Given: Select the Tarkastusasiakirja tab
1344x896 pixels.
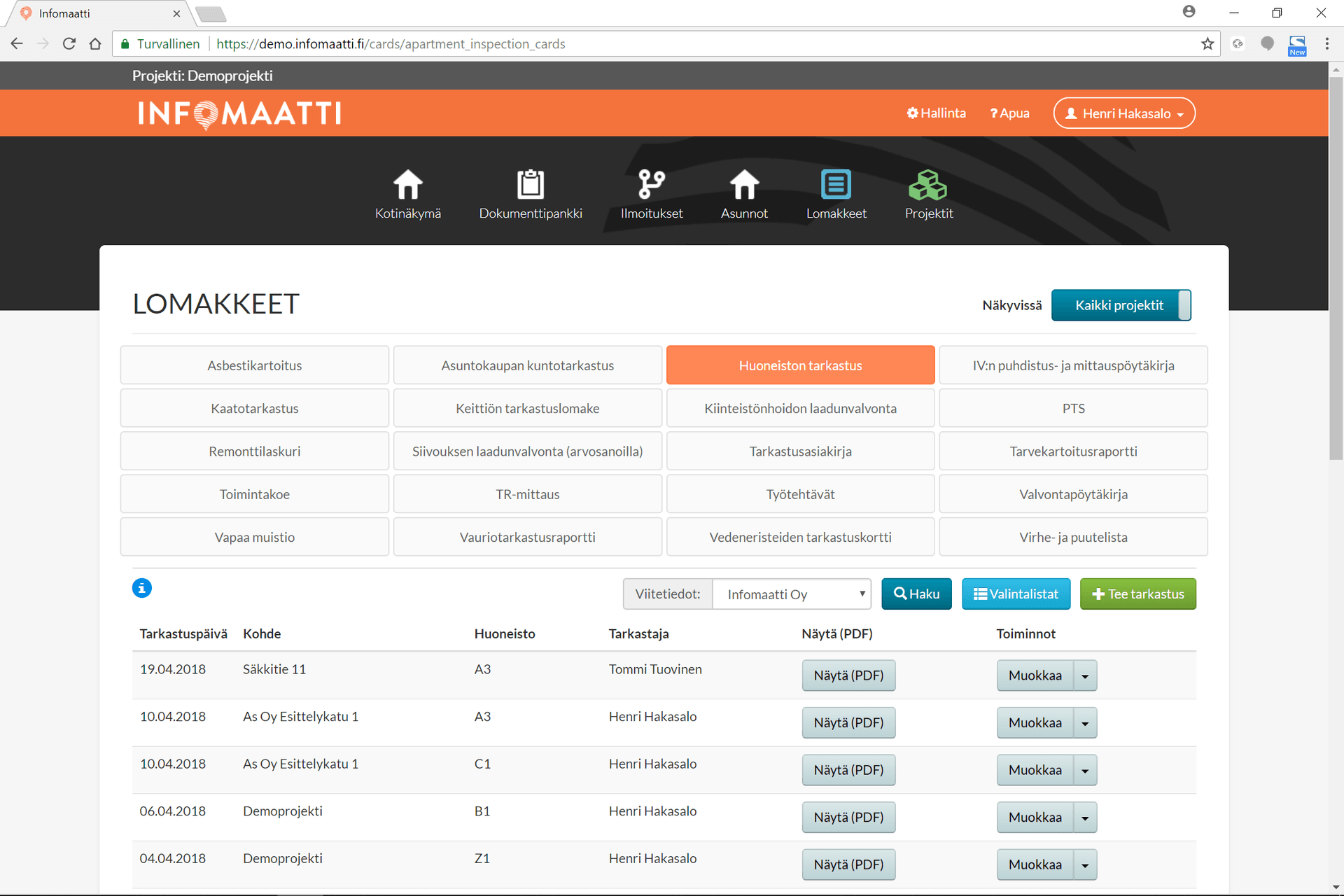Looking at the screenshot, I should (800, 451).
